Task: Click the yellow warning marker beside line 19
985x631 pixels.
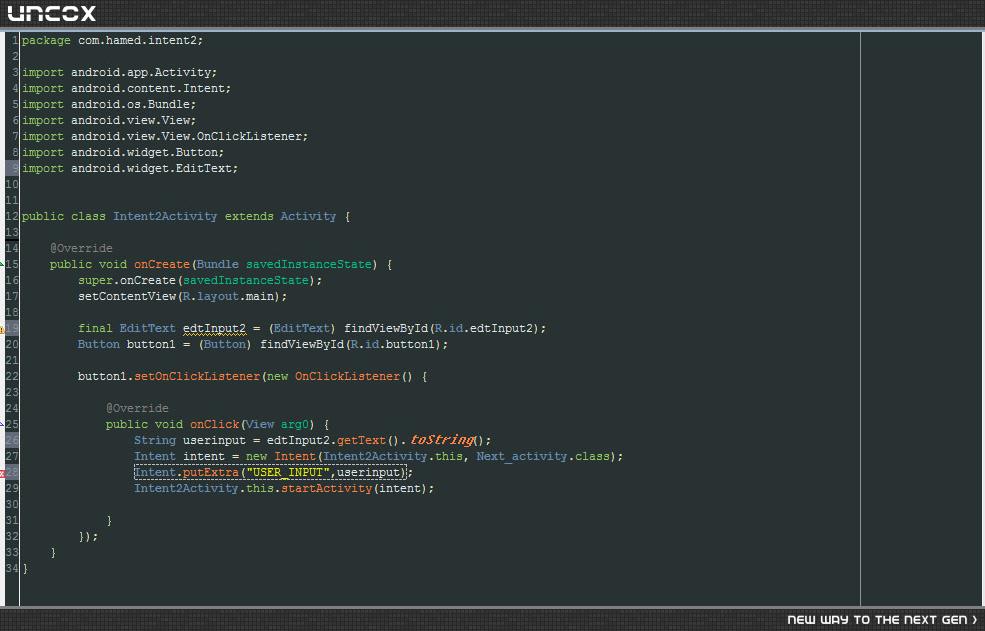Action: click(2, 329)
